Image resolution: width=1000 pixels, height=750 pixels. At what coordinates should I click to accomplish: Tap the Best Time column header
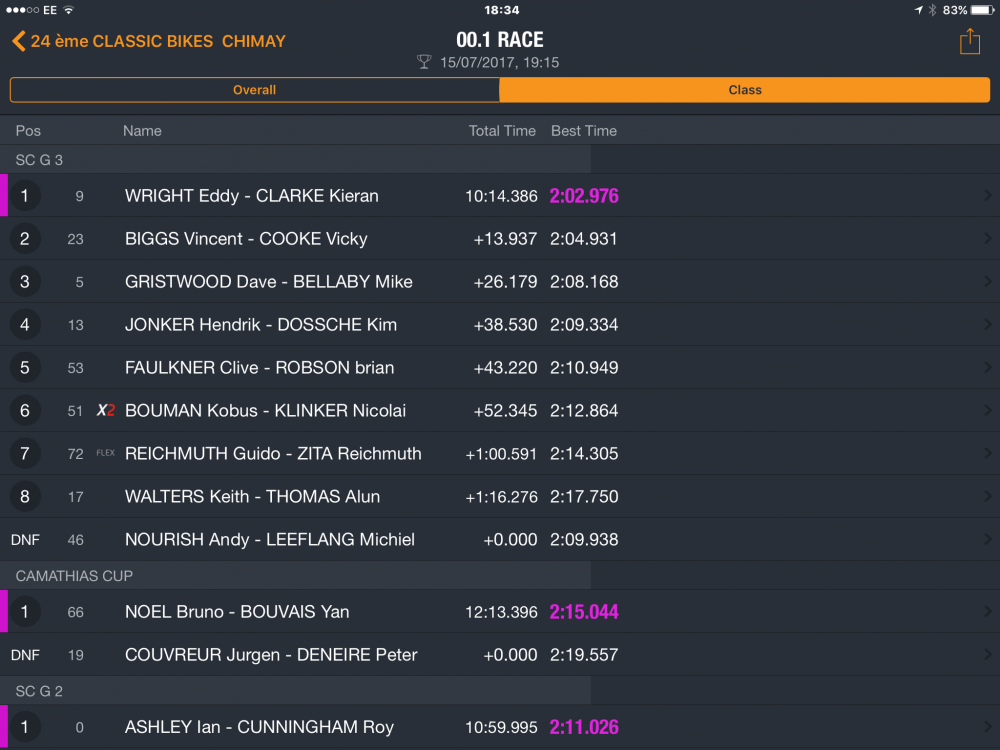(x=584, y=131)
